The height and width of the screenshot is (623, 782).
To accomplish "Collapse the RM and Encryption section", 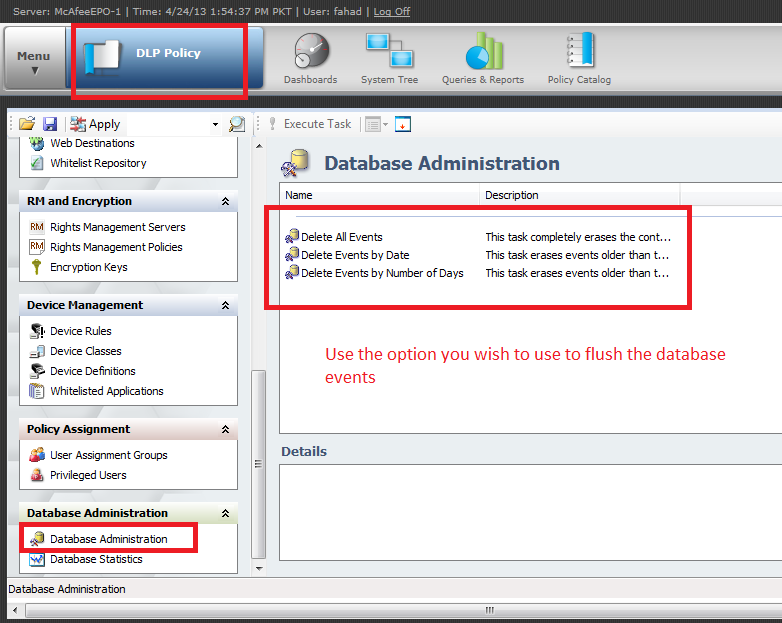I will point(225,202).
